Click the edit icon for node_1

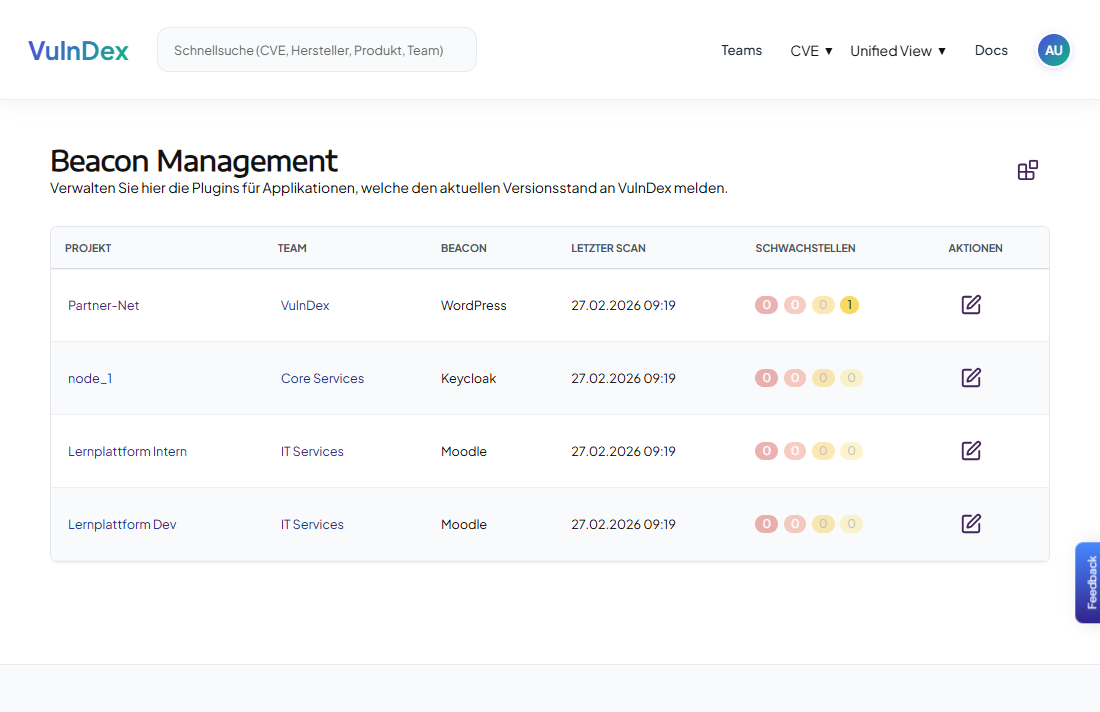click(970, 378)
